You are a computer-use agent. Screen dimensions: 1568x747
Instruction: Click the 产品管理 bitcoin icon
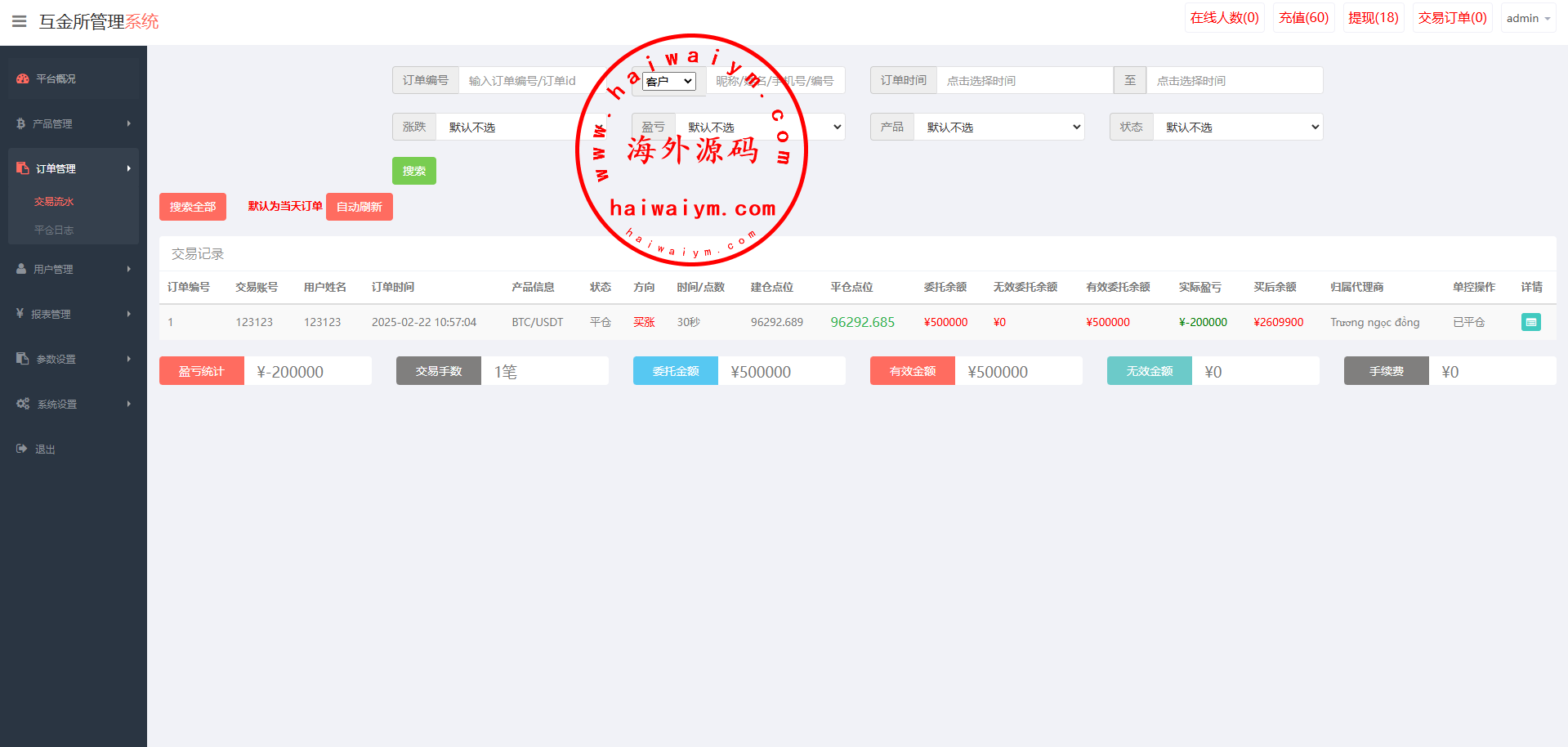click(x=20, y=123)
